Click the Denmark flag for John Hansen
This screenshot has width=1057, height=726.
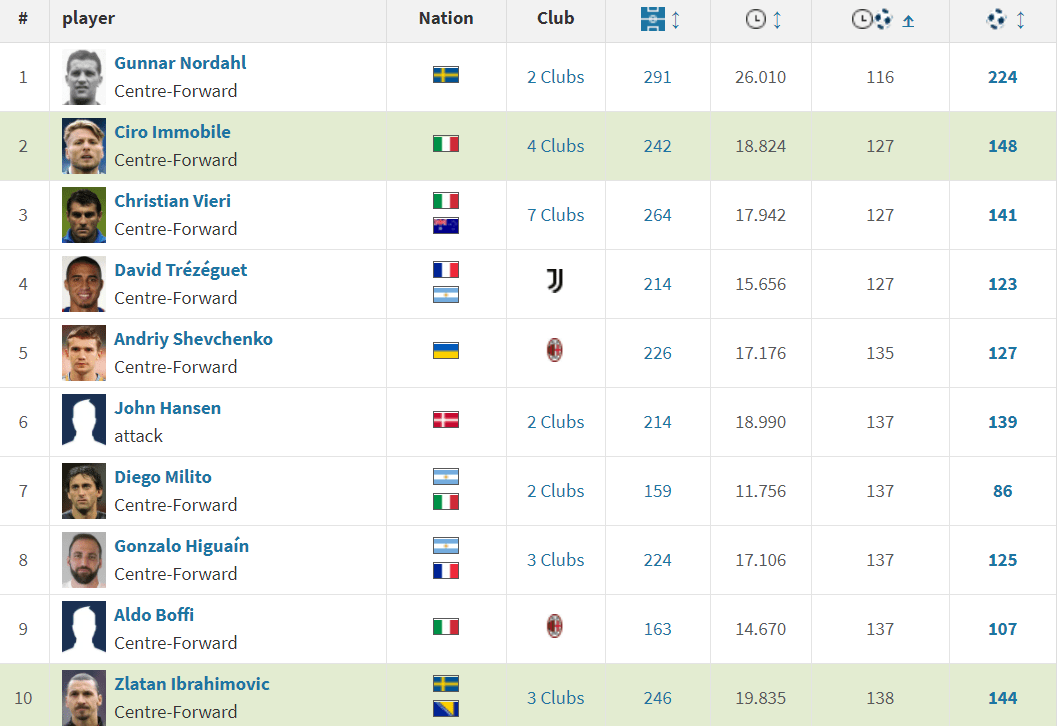click(445, 418)
